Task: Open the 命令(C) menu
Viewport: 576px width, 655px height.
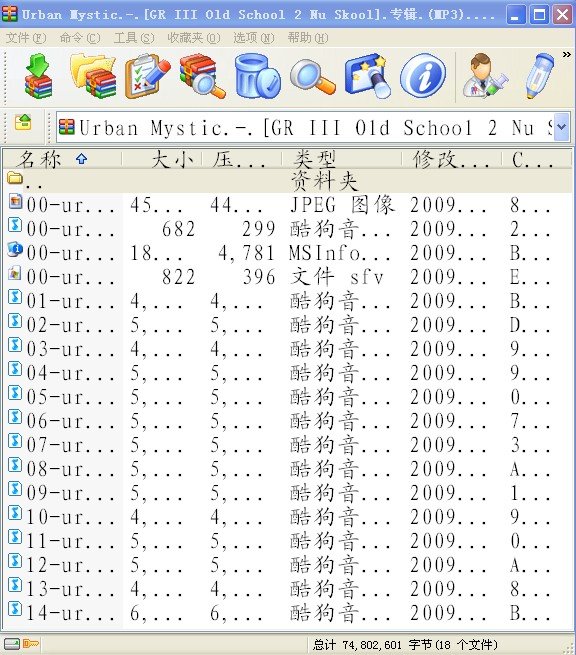Action: 80,38
